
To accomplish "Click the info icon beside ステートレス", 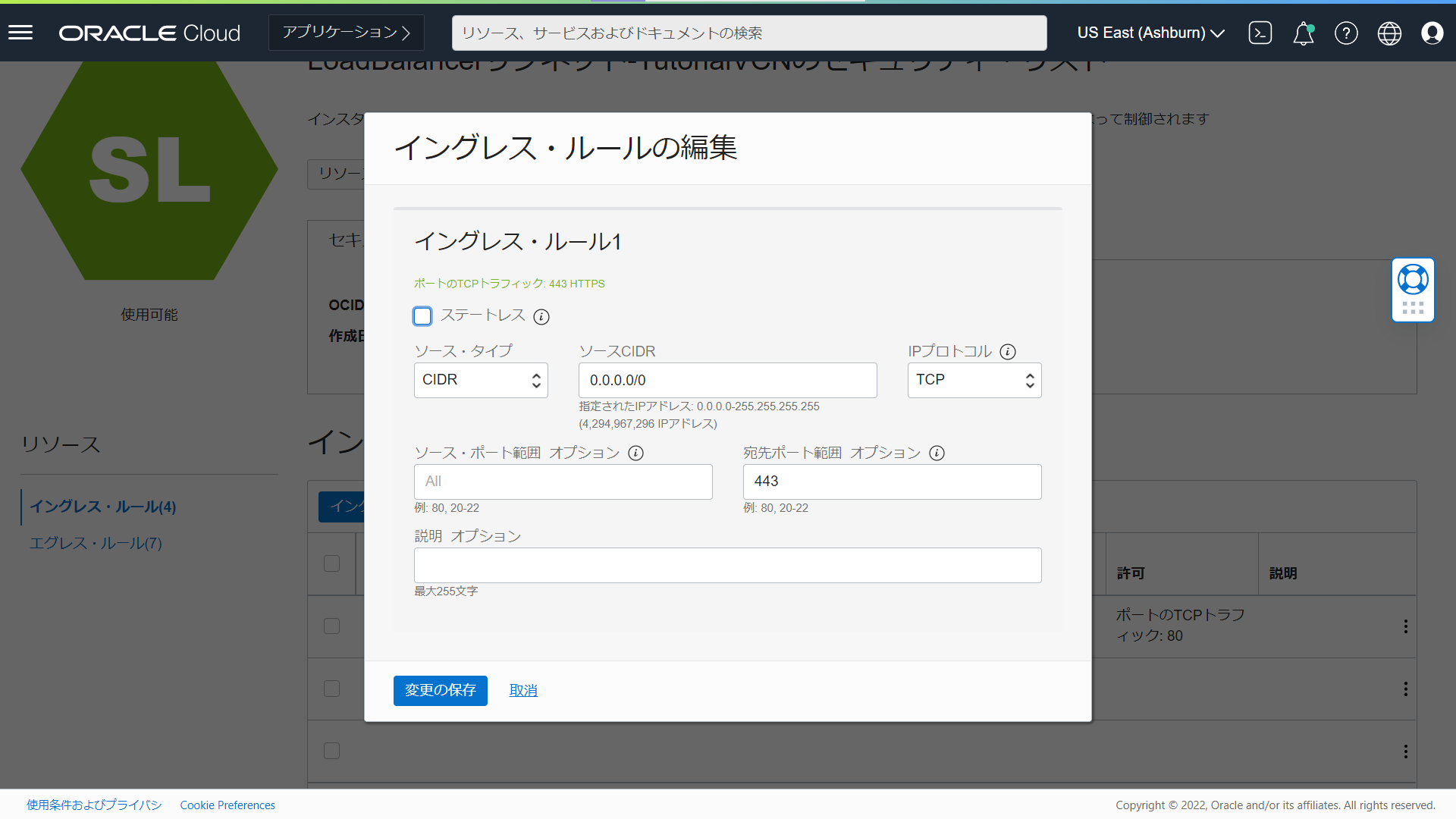I will click(541, 317).
